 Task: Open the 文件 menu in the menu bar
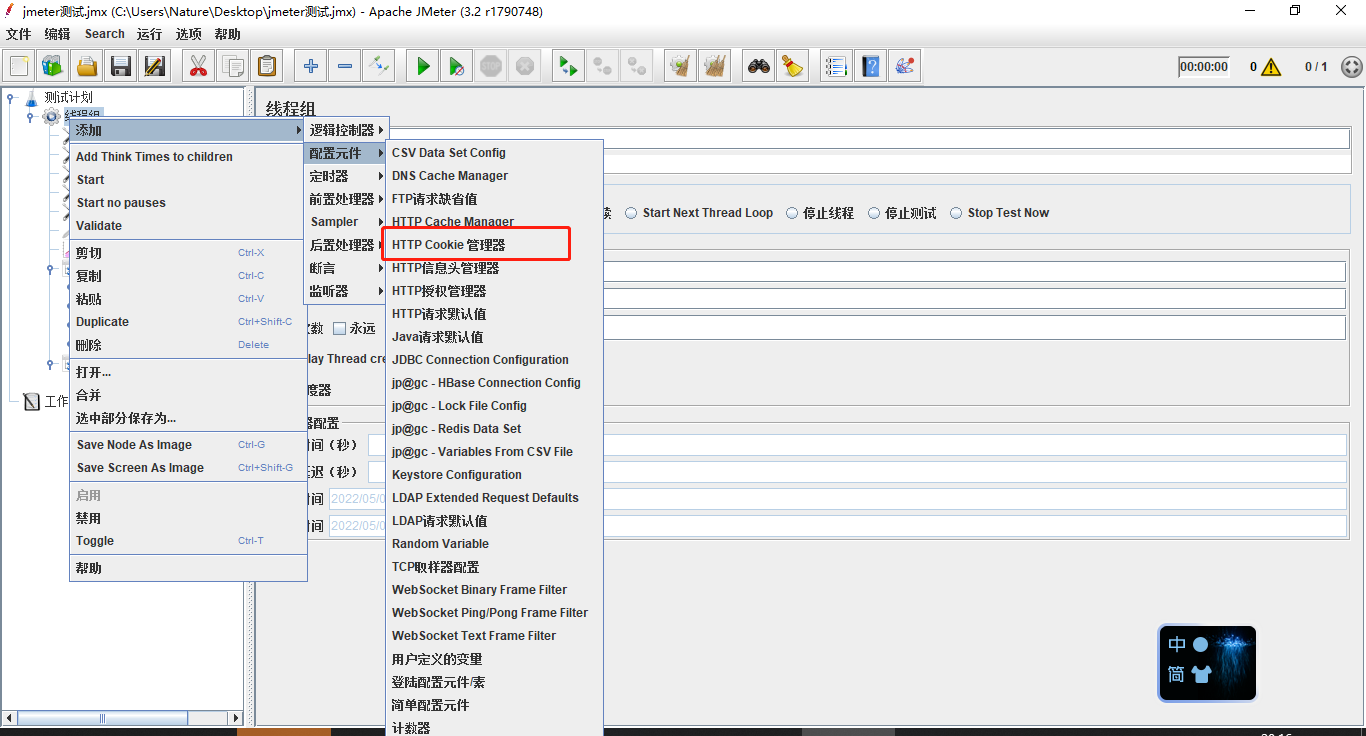(x=19, y=34)
